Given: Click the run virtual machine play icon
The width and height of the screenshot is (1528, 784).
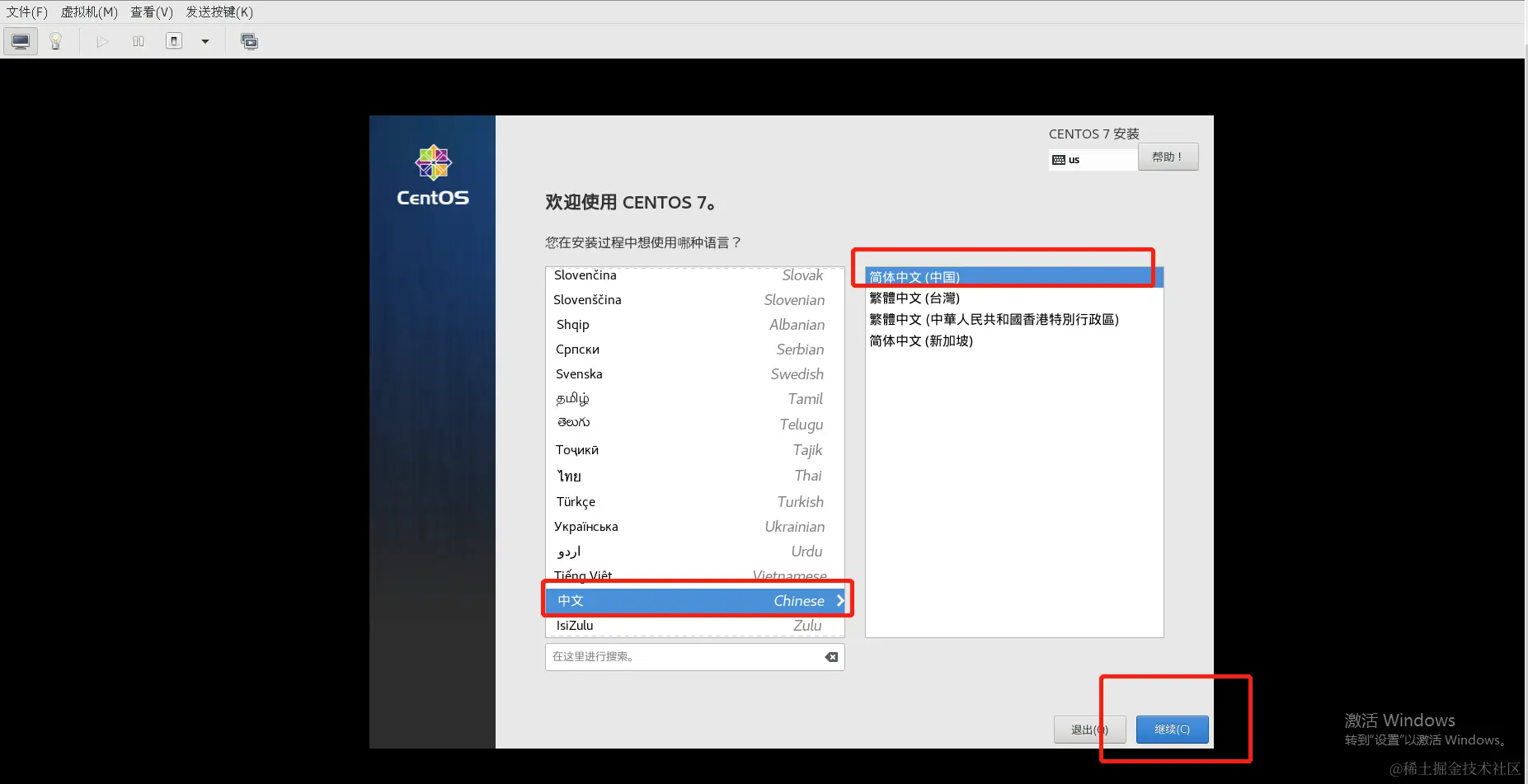Looking at the screenshot, I should [x=101, y=40].
